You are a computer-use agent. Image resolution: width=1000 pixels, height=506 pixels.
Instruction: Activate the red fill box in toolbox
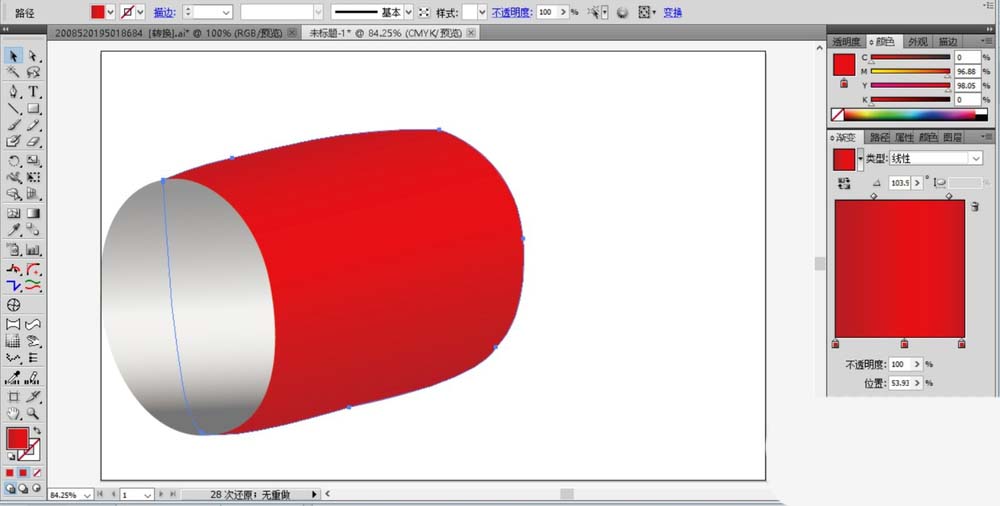(17, 438)
